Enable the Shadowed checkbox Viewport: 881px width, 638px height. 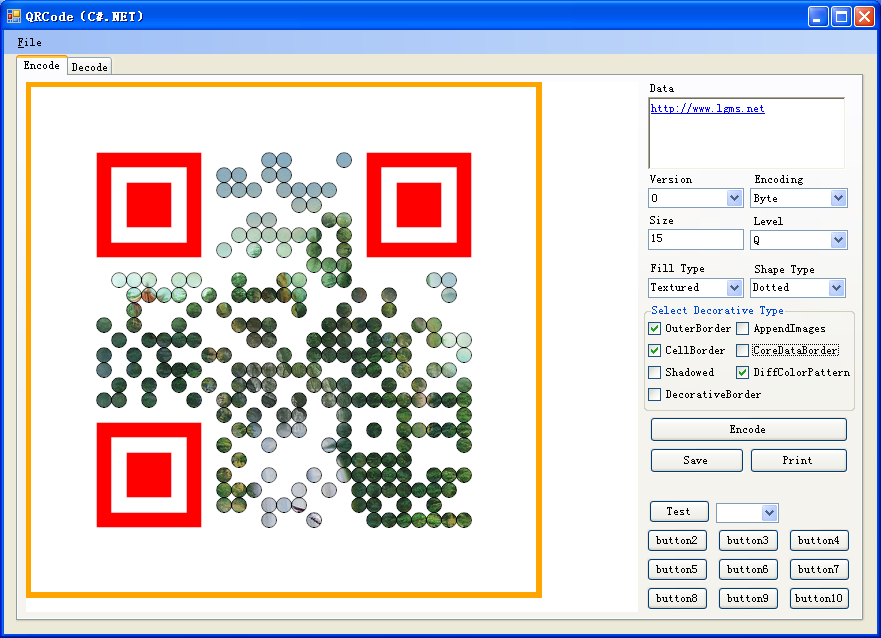[x=655, y=373]
